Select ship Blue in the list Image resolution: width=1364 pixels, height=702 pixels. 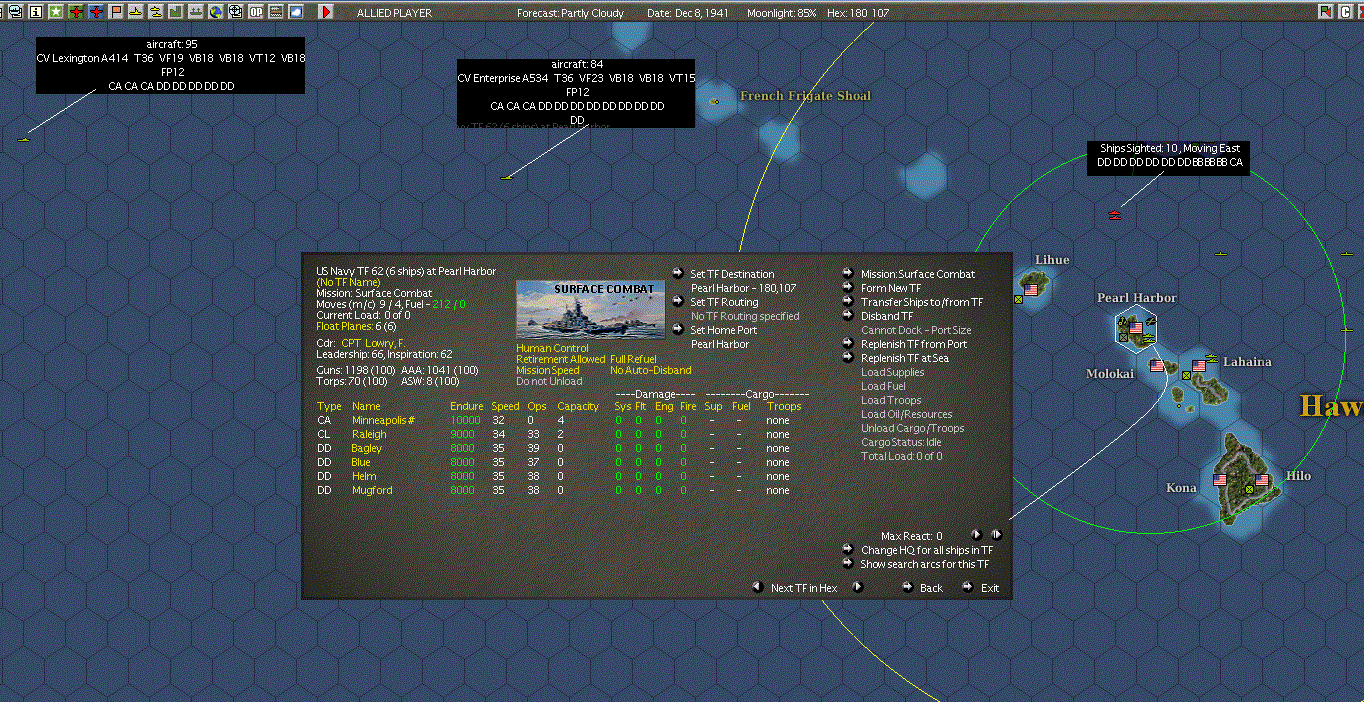tap(360, 462)
